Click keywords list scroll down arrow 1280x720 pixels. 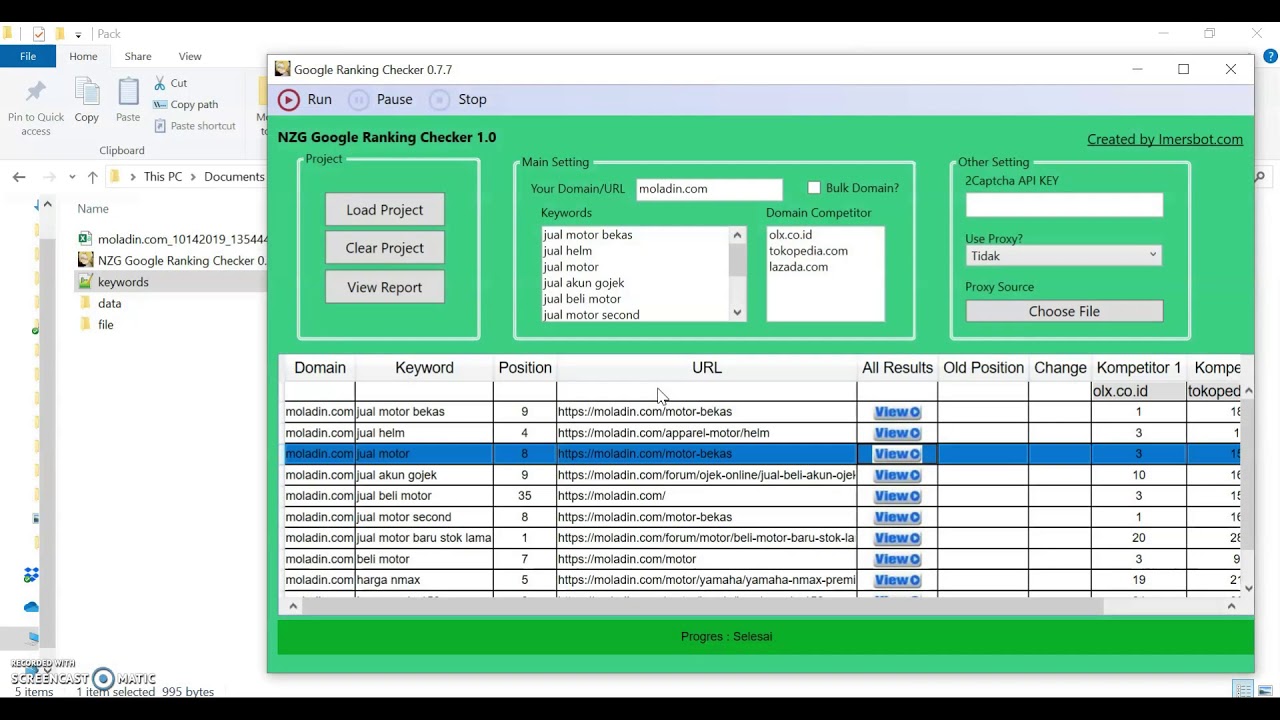click(x=737, y=313)
